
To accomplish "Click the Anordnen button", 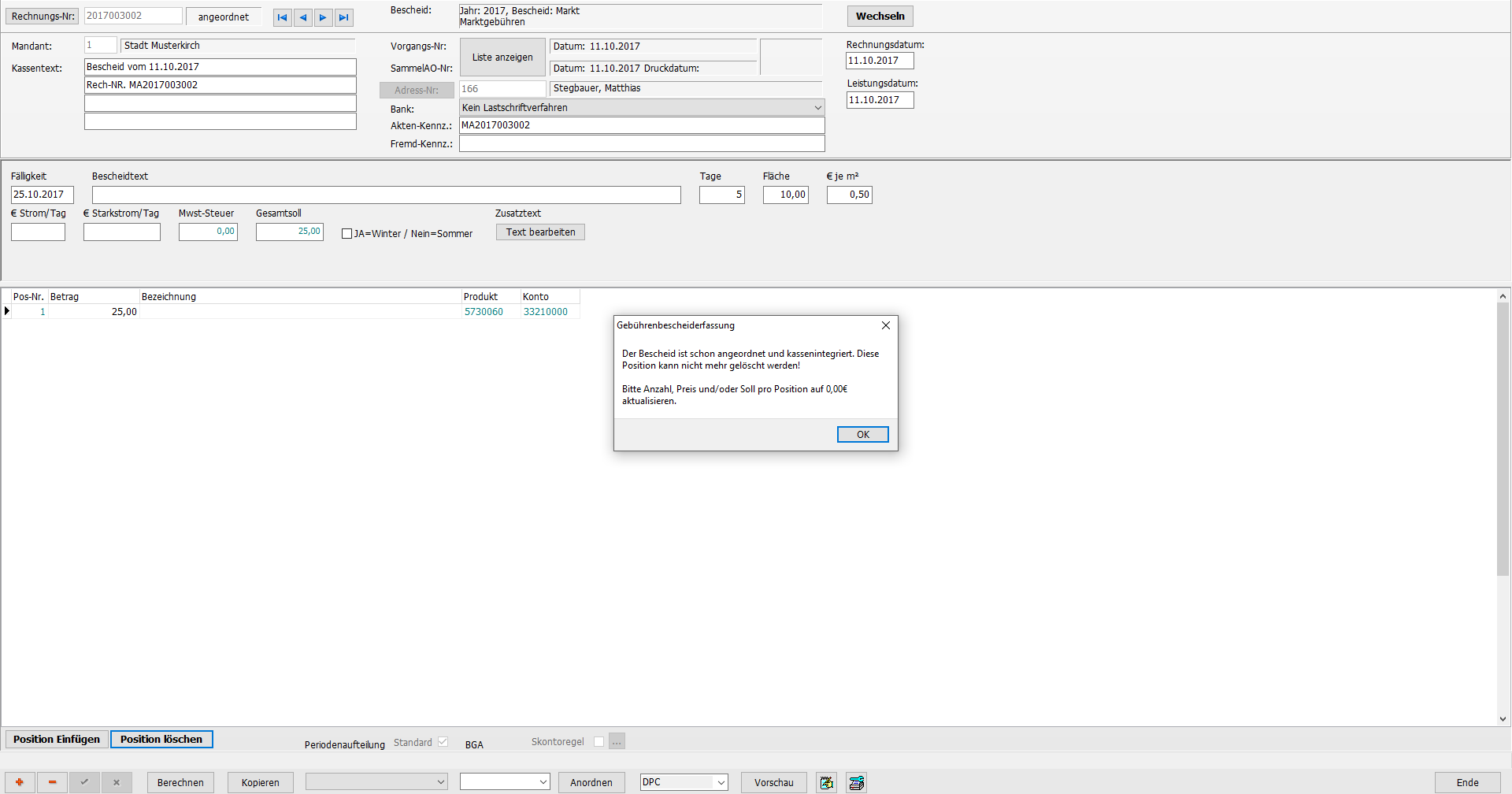I will [591, 782].
